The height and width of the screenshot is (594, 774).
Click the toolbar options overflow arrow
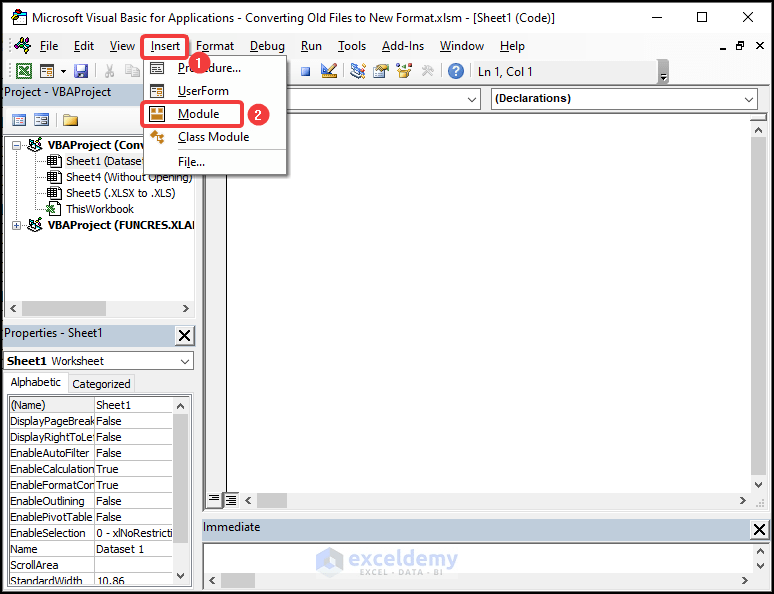pyautogui.click(x=664, y=72)
